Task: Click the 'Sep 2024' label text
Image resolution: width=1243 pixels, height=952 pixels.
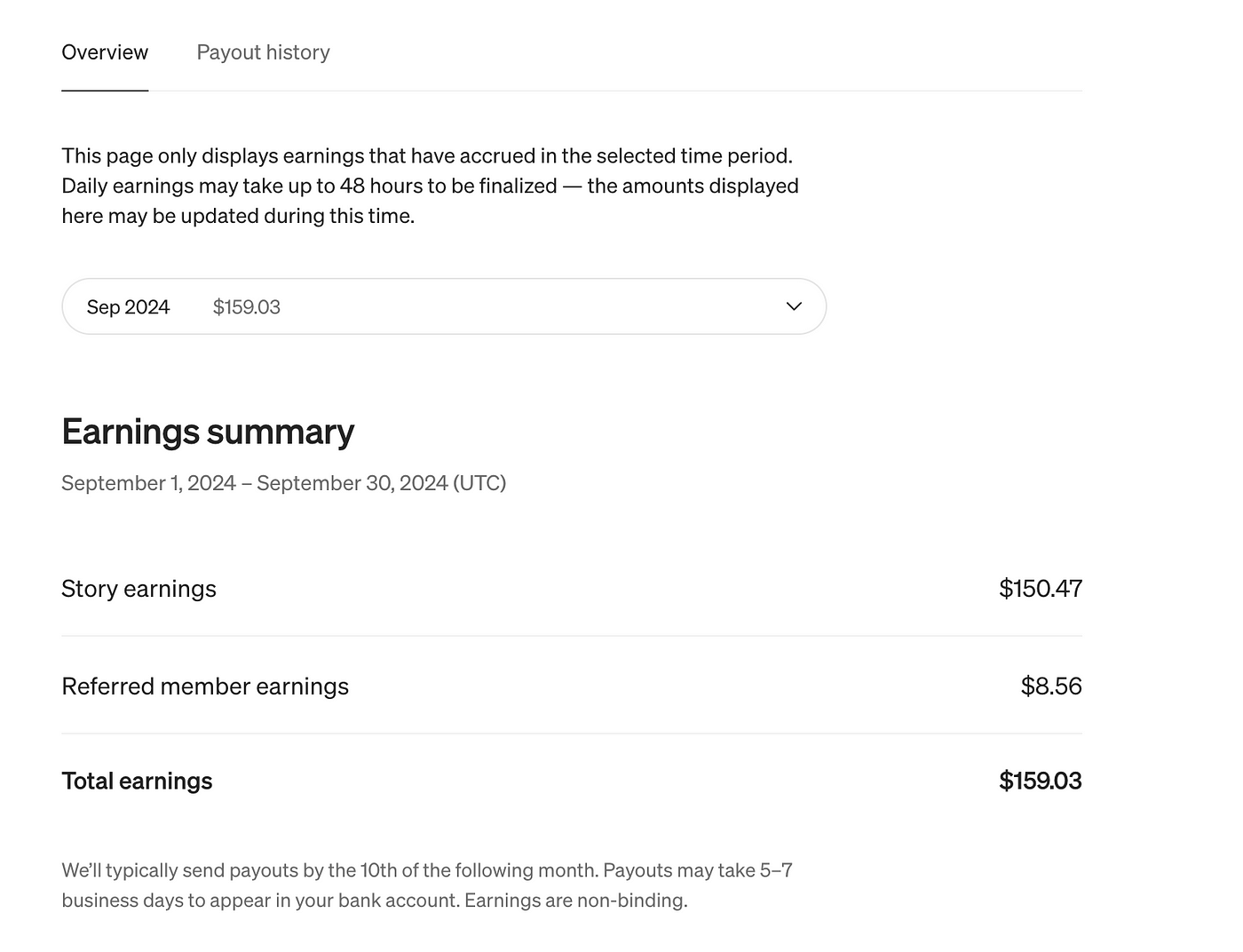Action: [x=128, y=307]
